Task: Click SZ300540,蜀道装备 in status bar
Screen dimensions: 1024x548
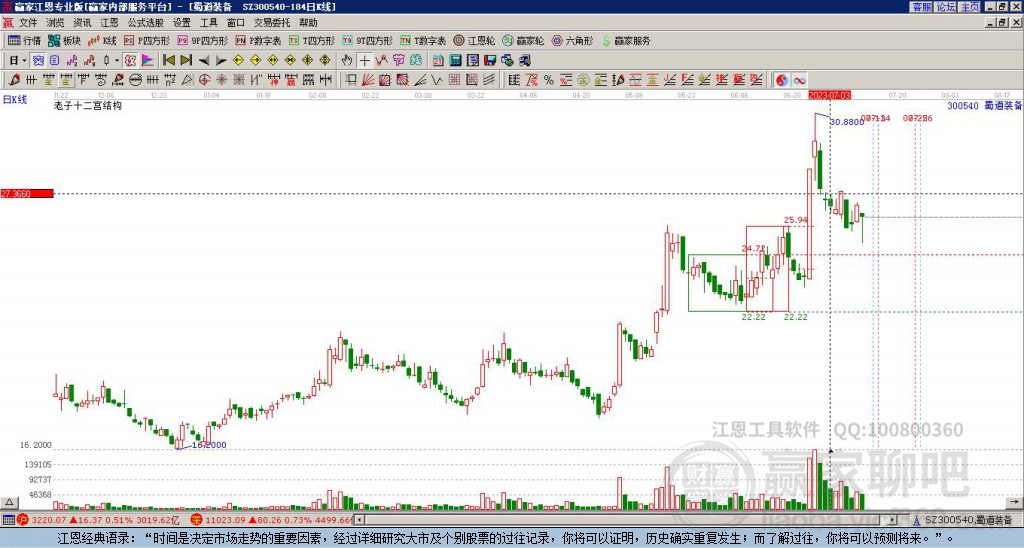Action: [968, 520]
